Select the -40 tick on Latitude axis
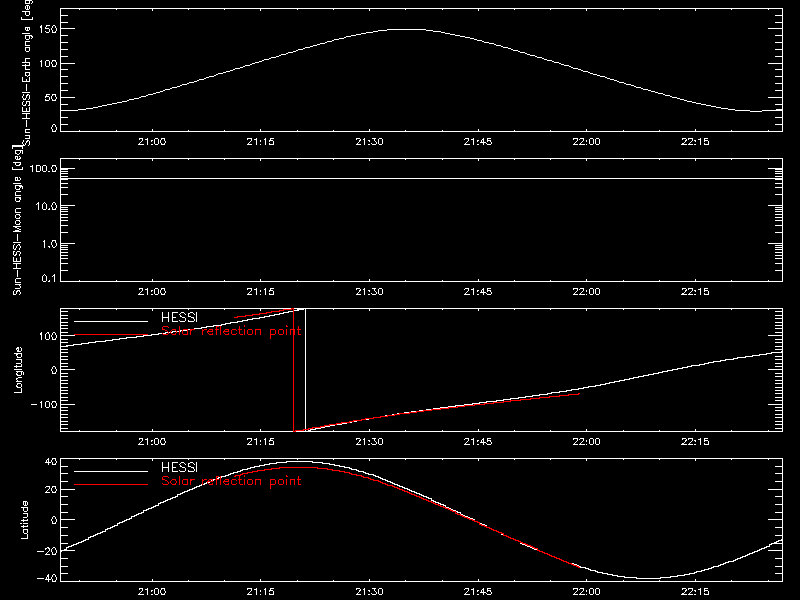The width and height of the screenshot is (800, 600). tap(47, 578)
